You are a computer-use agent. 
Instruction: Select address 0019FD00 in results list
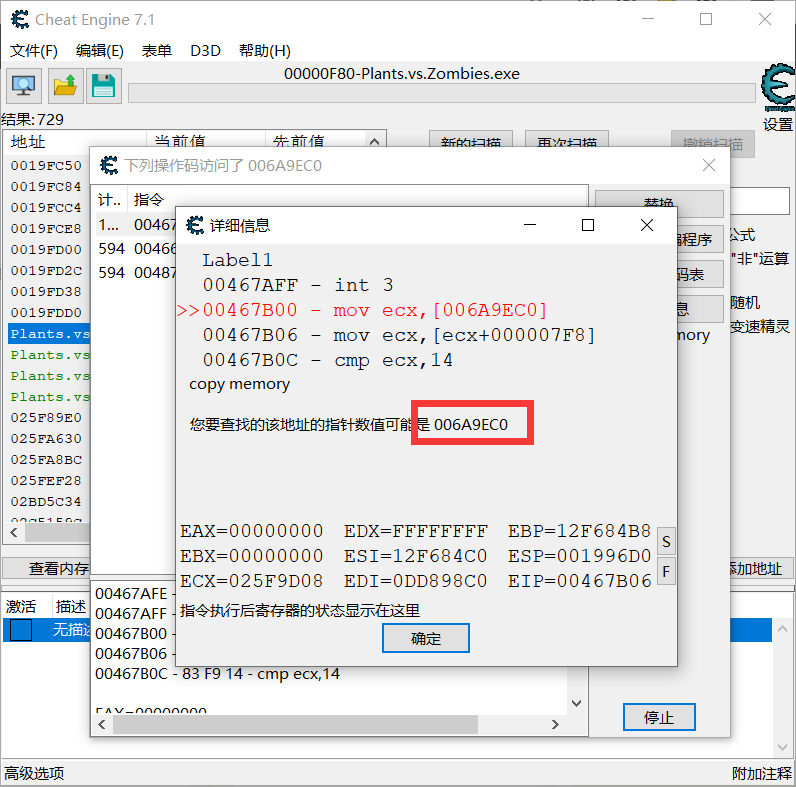[46, 249]
